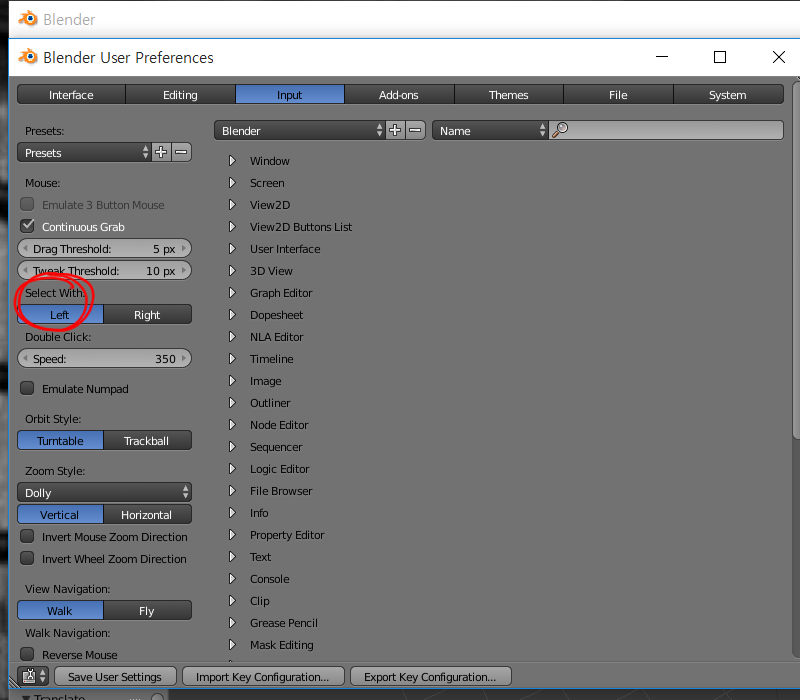The height and width of the screenshot is (700, 800).
Task: Set Select With to Right
Action: click(x=147, y=314)
